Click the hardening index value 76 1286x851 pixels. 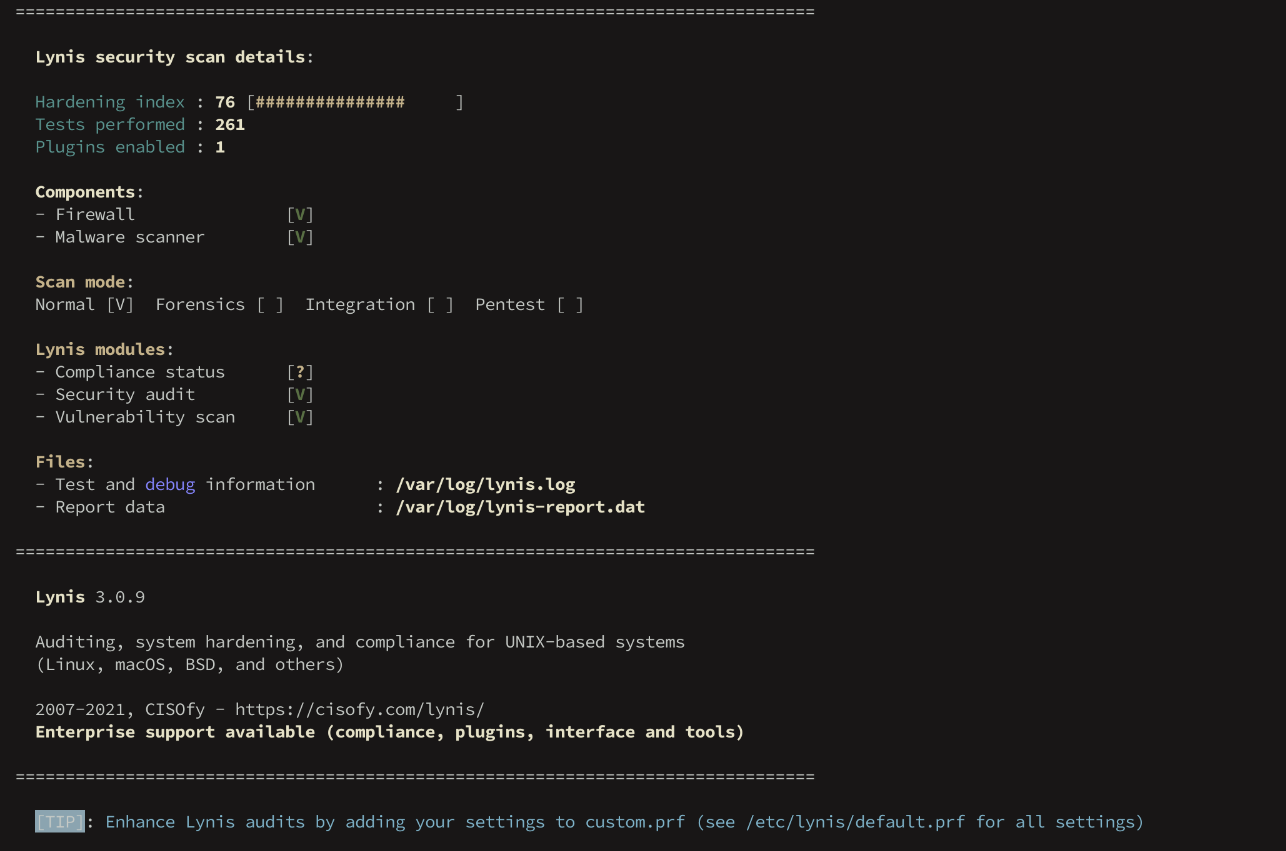[x=225, y=102]
